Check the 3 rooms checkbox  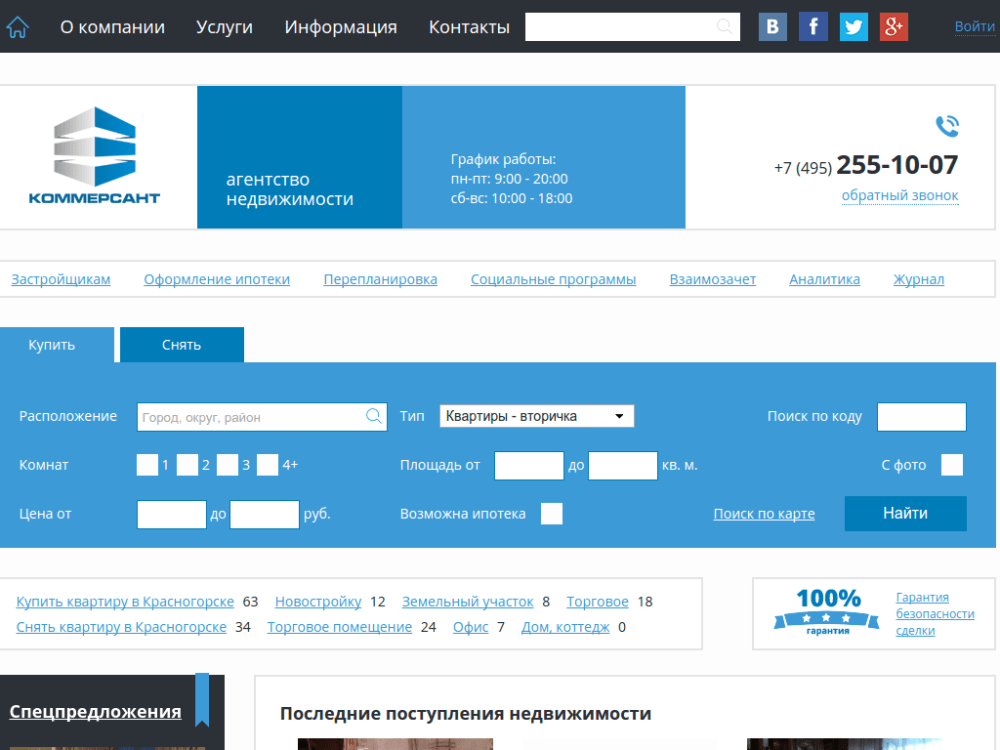coord(227,465)
